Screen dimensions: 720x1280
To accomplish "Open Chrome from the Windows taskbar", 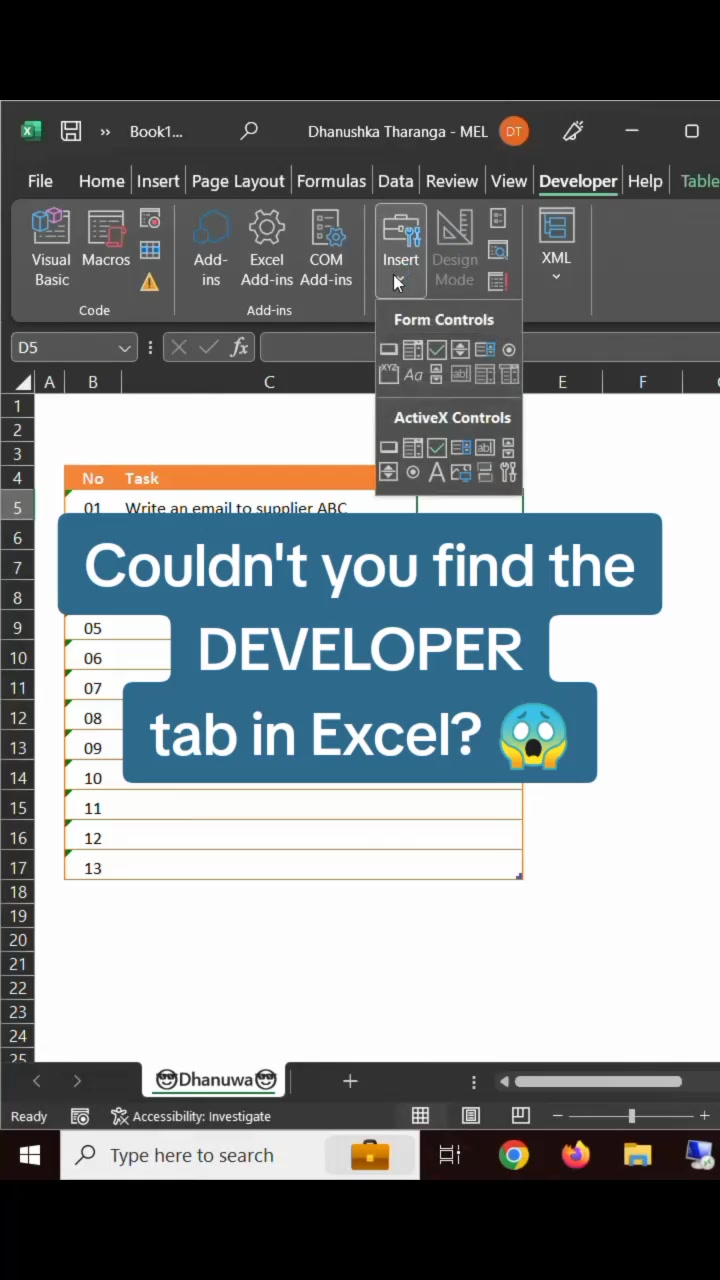I will (514, 1155).
